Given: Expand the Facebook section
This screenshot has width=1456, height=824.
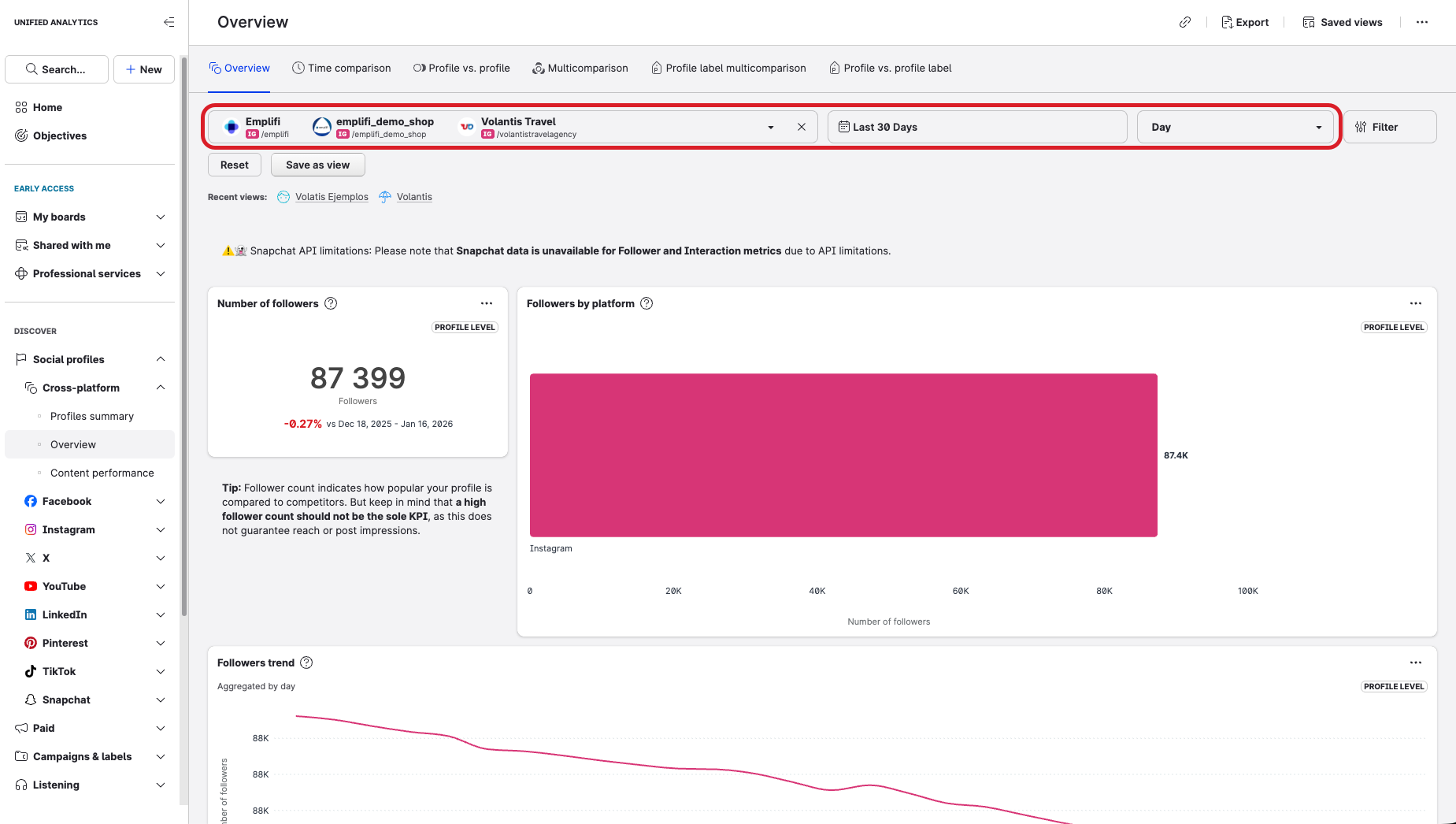Looking at the screenshot, I should click(161, 501).
